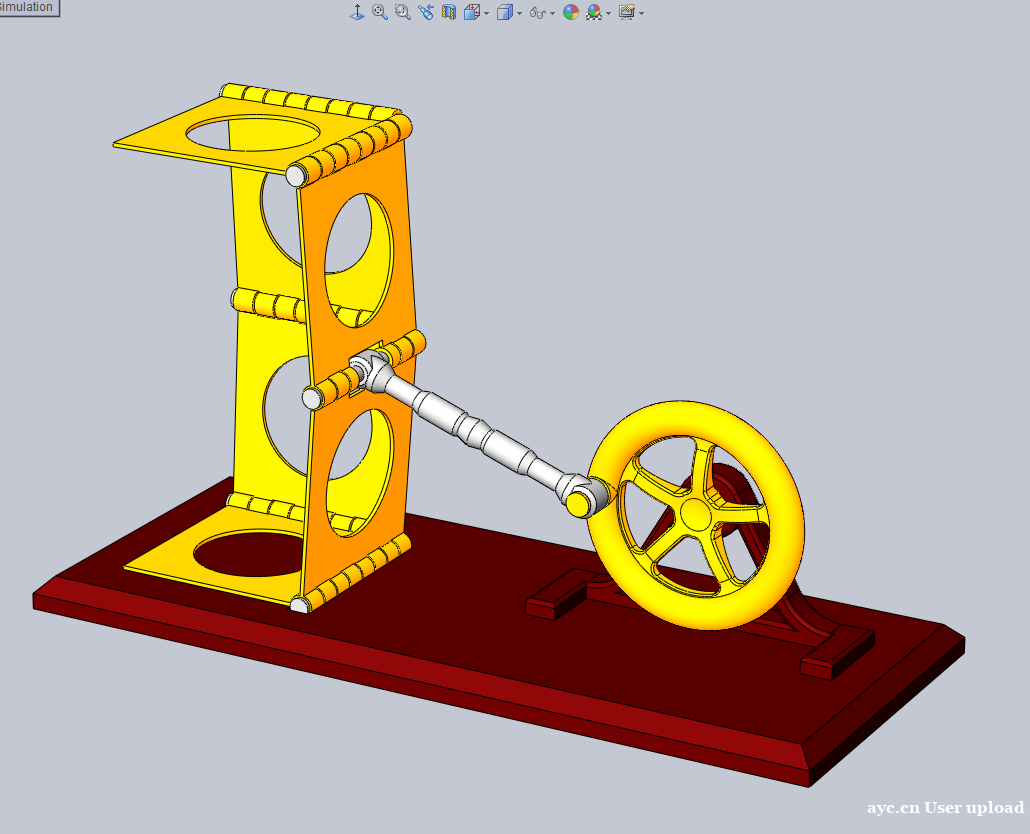Click the Apply Scene icon
Viewport: 1030px width, 834px height.
pyautogui.click(x=594, y=12)
